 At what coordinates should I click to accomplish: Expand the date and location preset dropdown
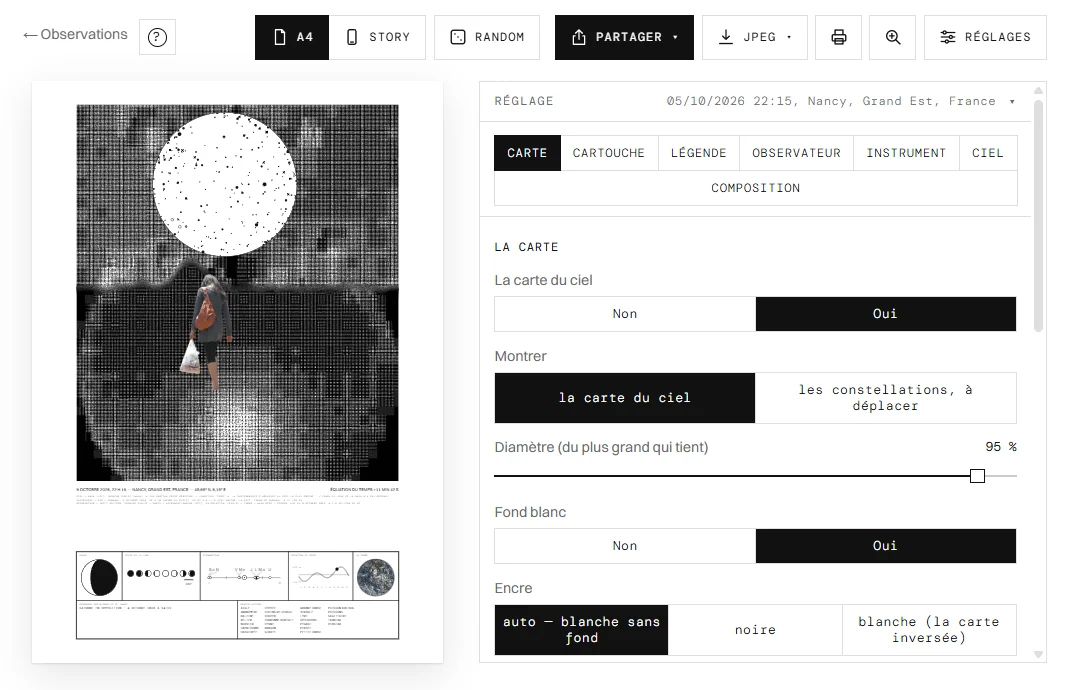click(x=841, y=101)
